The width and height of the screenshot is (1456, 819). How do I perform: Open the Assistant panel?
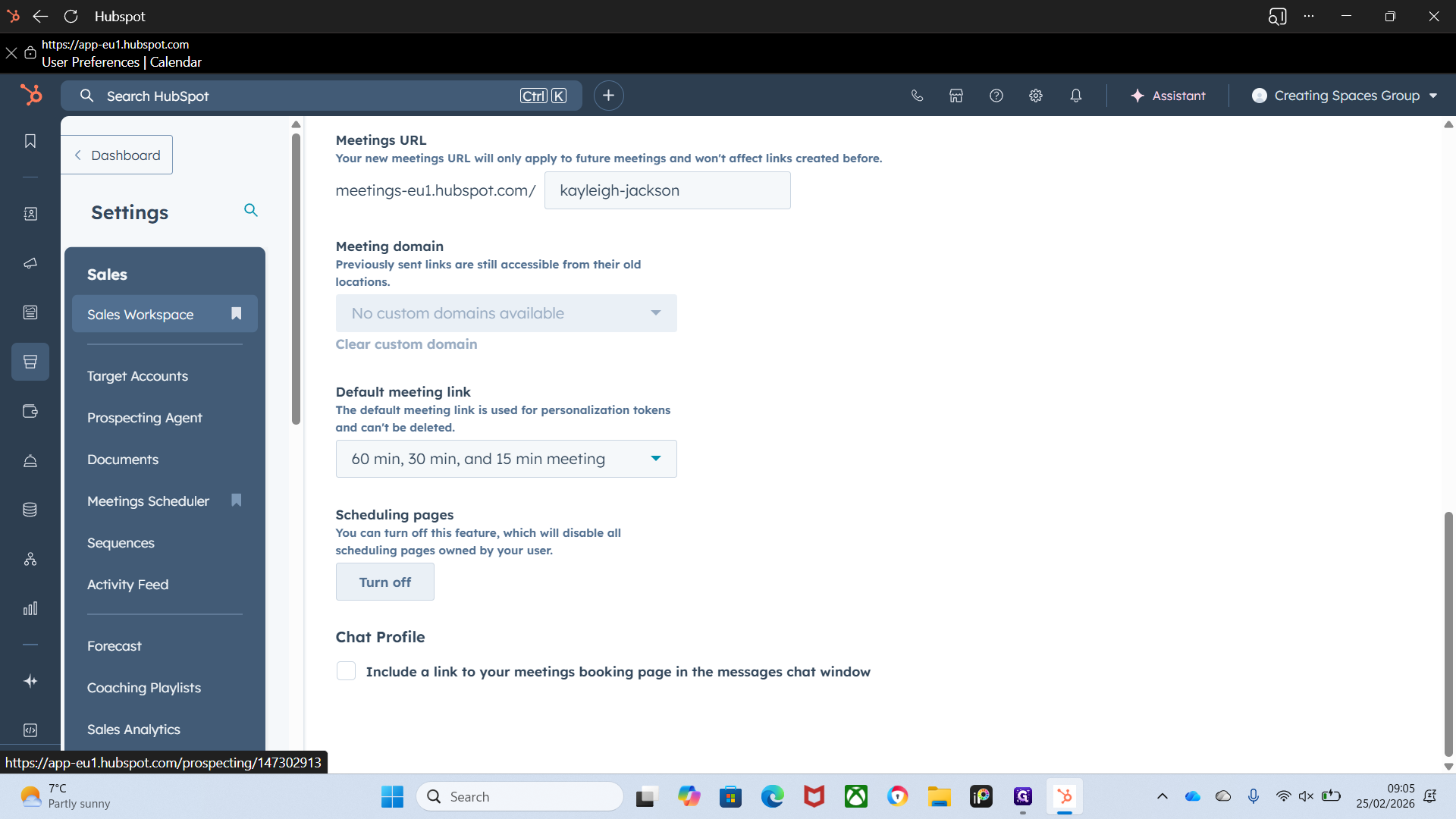coord(1168,96)
